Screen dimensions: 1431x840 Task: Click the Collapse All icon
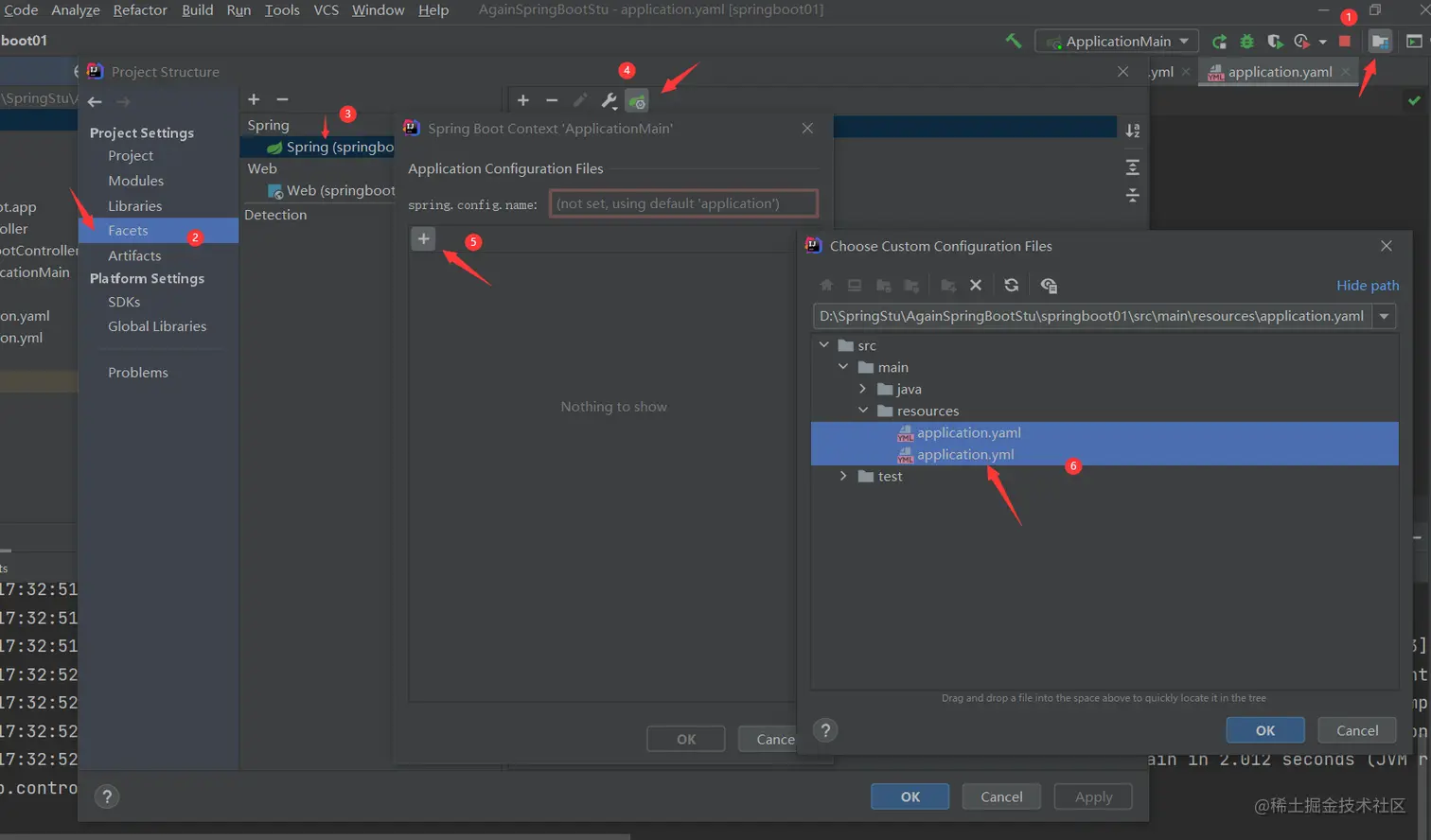point(1133,195)
